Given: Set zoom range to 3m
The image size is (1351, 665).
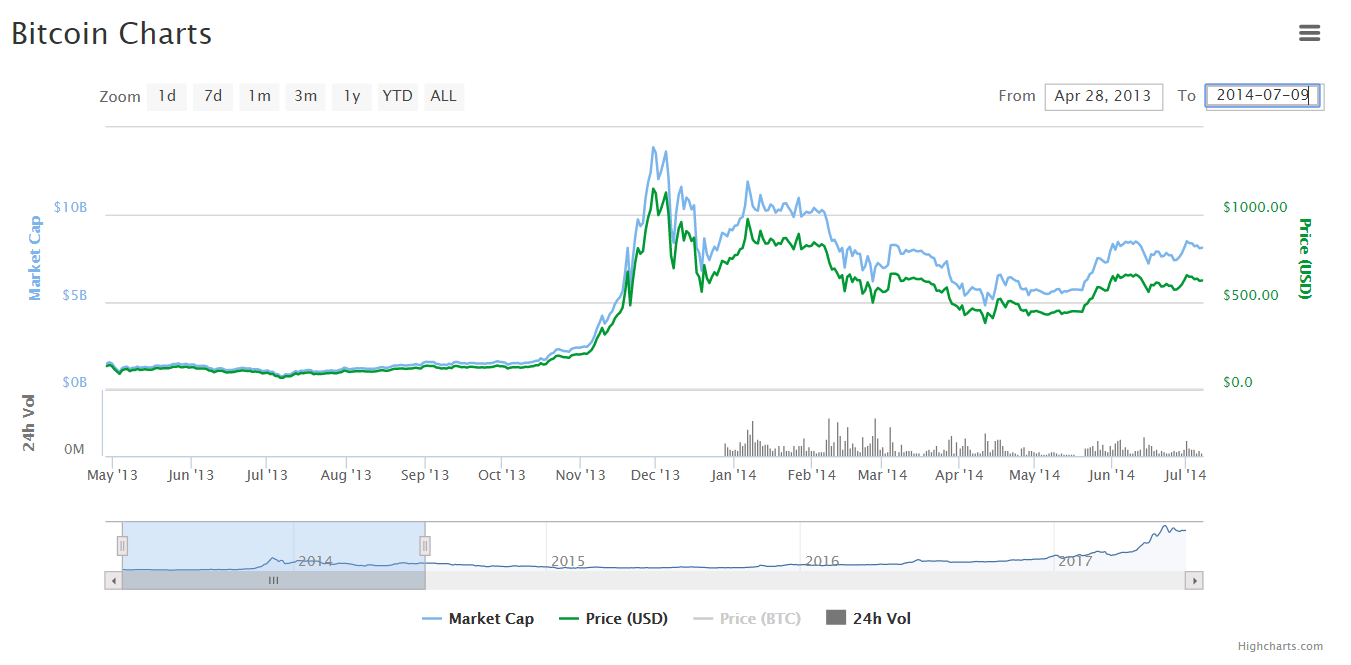Looking at the screenshot, I should click(305, 96).
